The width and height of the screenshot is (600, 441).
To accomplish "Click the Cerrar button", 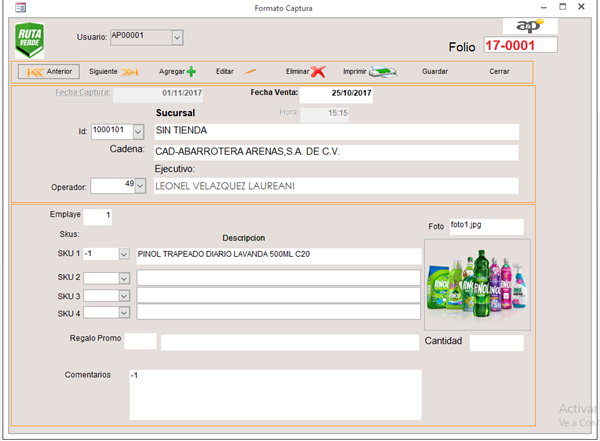I will (499, 72).
